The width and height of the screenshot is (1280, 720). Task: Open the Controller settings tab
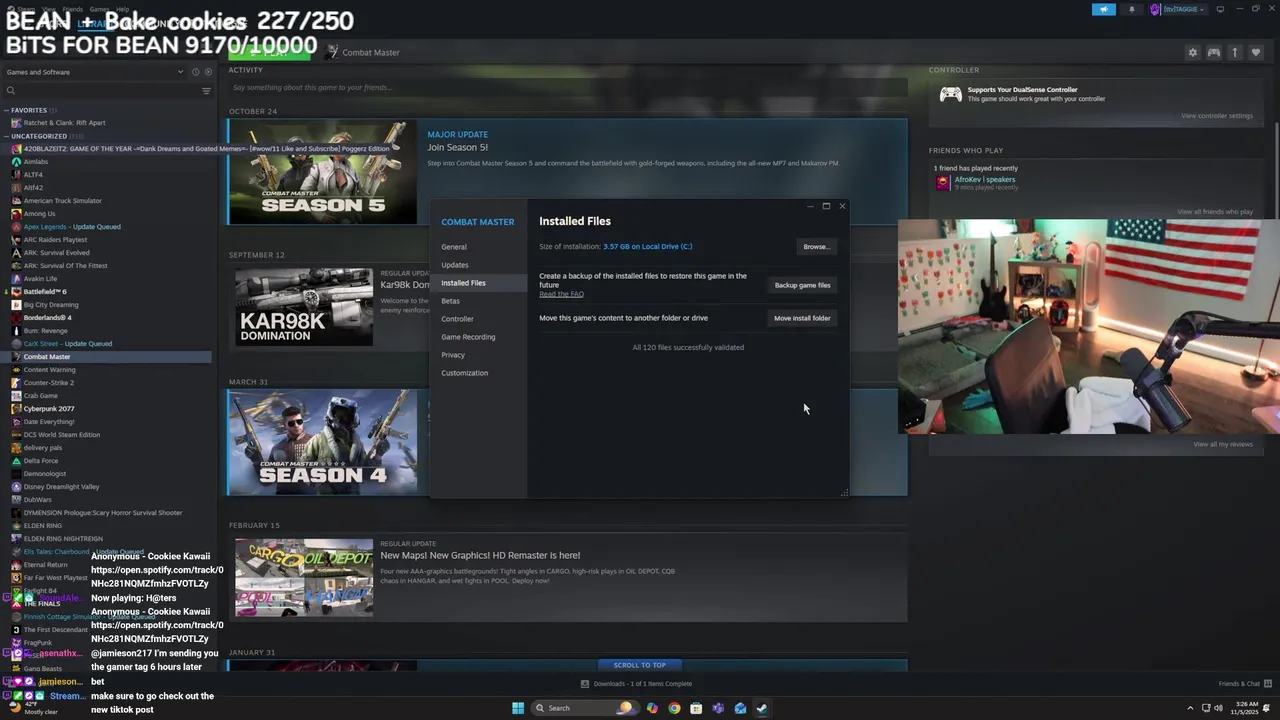coord(458,319)
